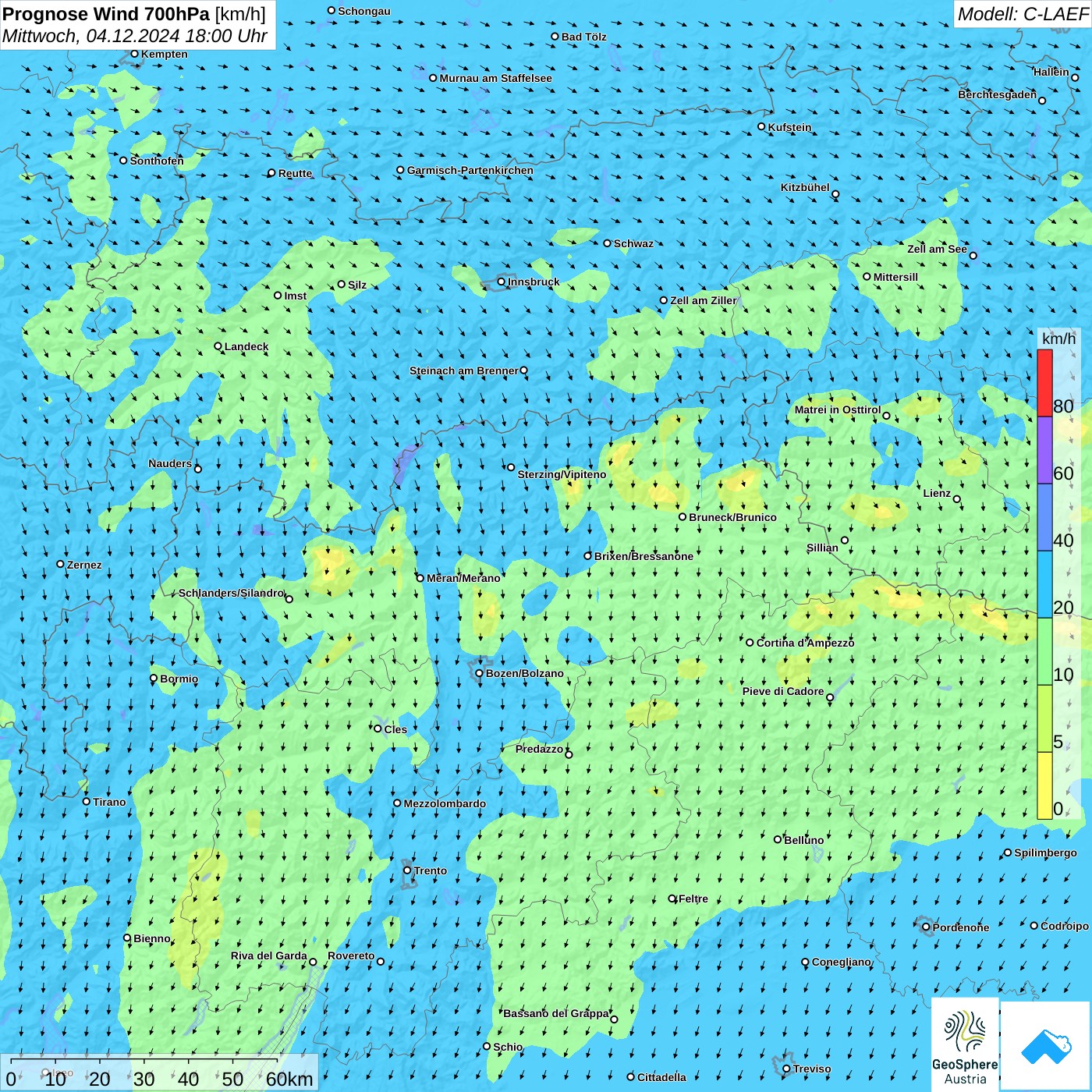Click the 'Bruneck/Brunico' label
The height and width of the screenshot is (1092, 1092).
(x=732, y=517)
